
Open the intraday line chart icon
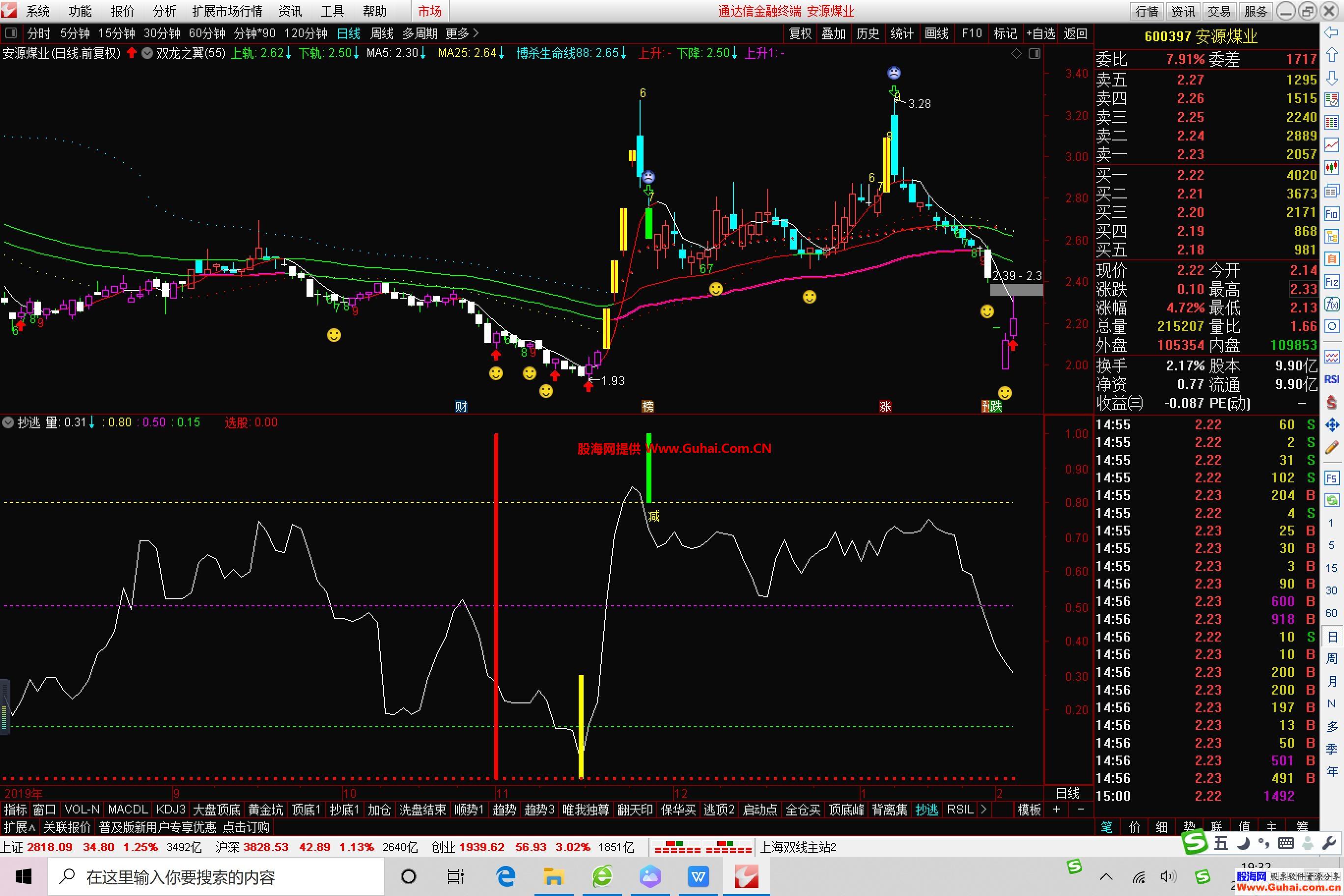pyautogui.click(x=1331, y=144)
